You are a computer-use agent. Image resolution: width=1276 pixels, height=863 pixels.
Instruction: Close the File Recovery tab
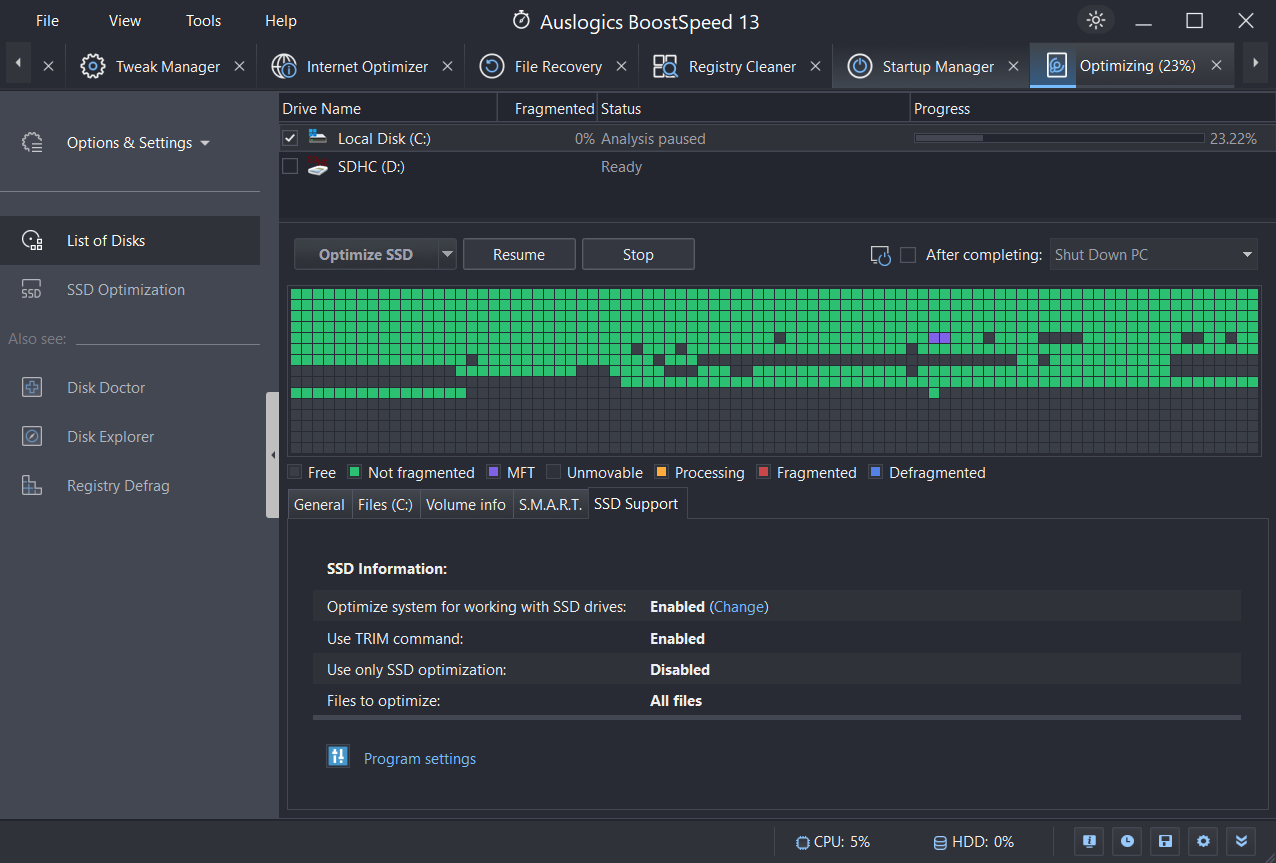(621, 66)
